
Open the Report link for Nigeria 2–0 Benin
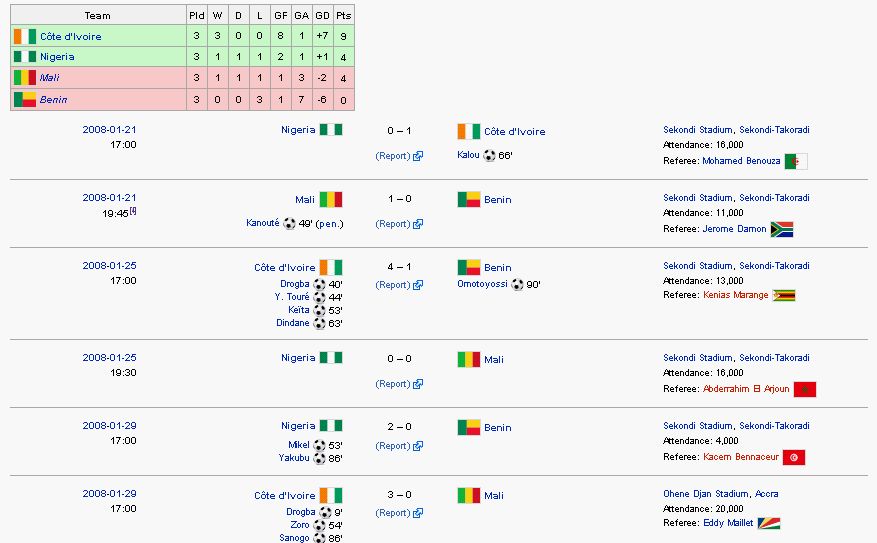point(393,446)
